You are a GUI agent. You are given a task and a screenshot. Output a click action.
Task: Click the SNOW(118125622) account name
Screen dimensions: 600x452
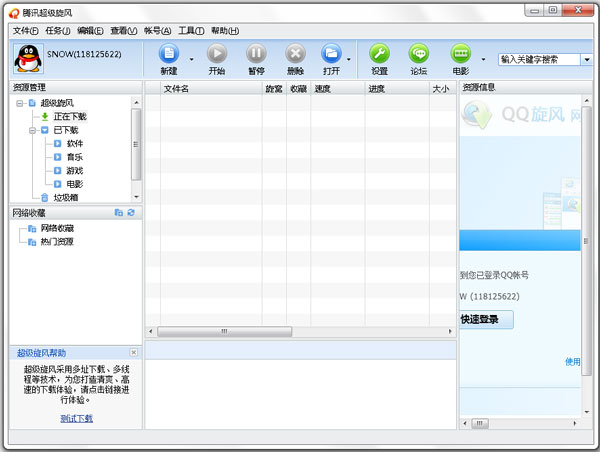tap(84, 54)
